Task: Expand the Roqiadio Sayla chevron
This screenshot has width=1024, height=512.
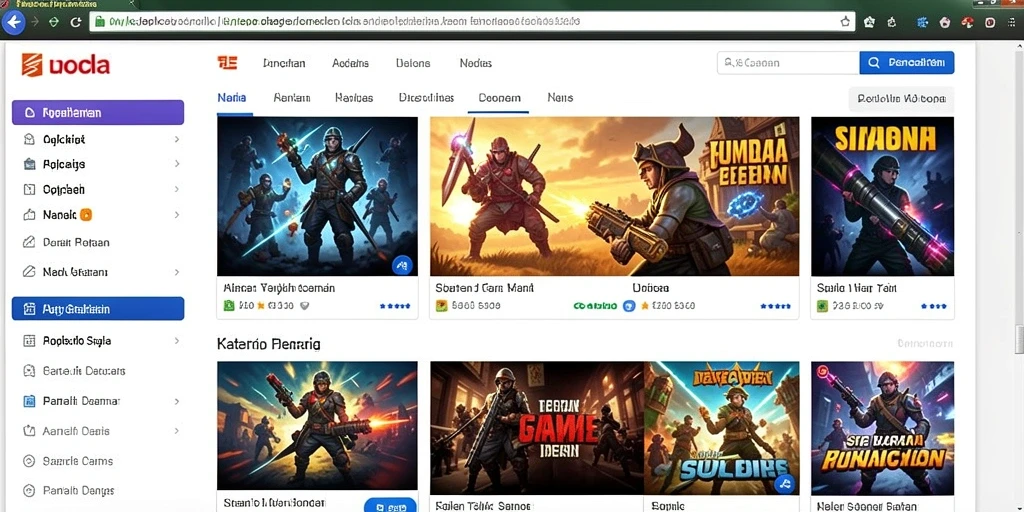Action: (177, 341)
